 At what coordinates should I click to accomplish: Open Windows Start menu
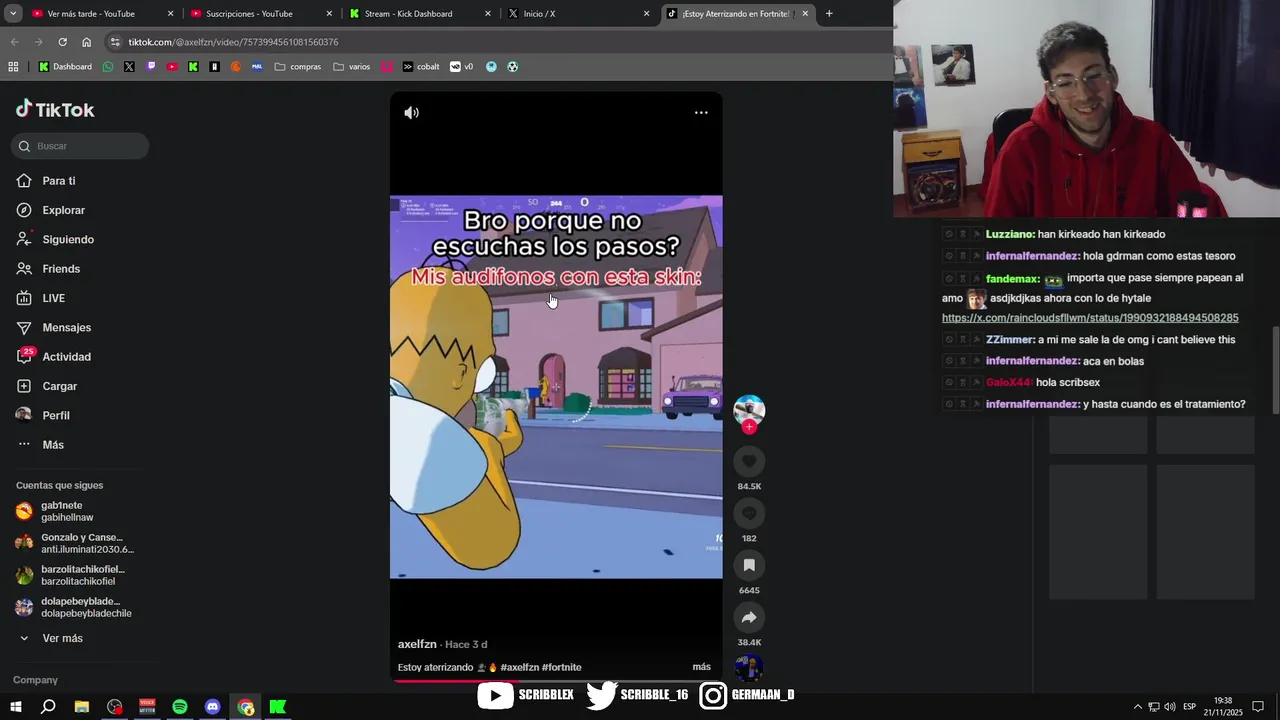click(x=15, y=707)
